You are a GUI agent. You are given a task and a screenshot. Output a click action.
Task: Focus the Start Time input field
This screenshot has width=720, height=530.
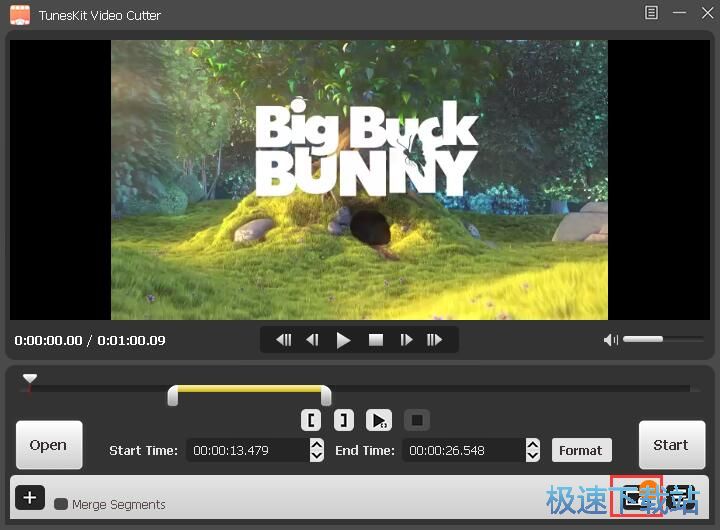[x=248, y=451]
